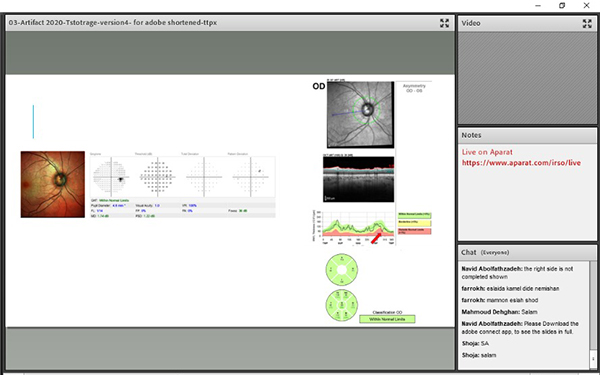Click the threshold dB visual field plot
This screenshot has height=375, width=600.
[x=158, y=177]
